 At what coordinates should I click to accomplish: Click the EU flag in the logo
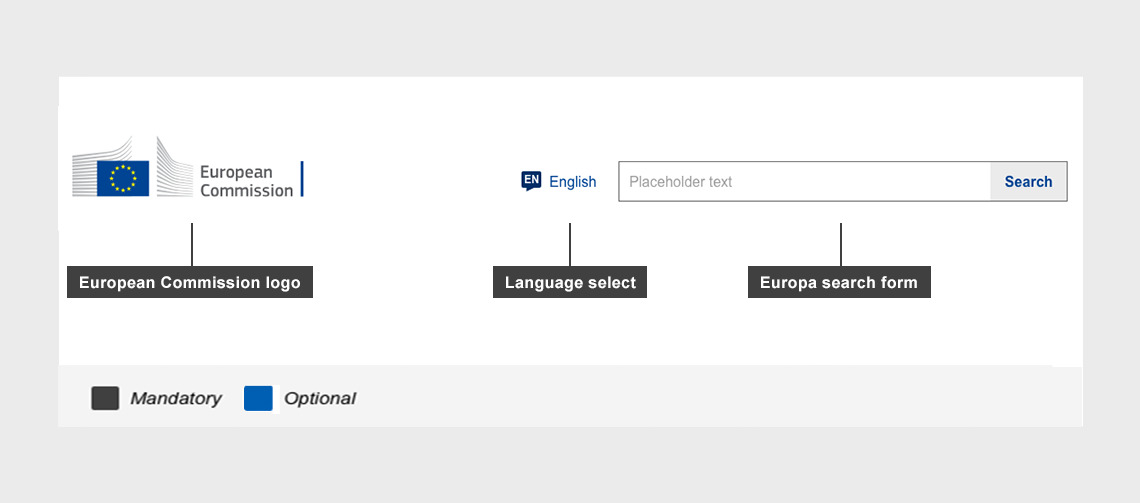(123, 178)
